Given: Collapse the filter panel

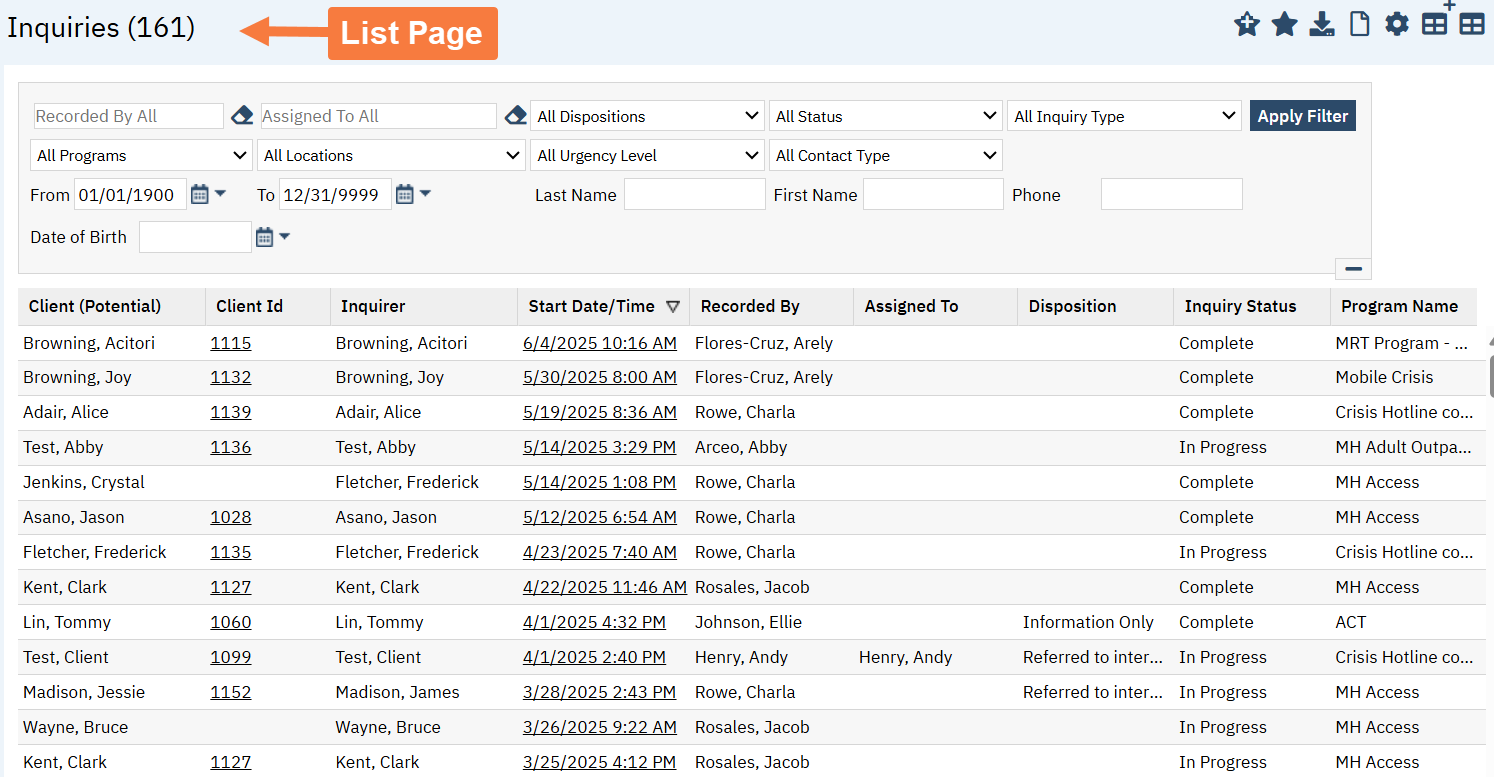Looking at the screenshot, I should (1353, 268).
